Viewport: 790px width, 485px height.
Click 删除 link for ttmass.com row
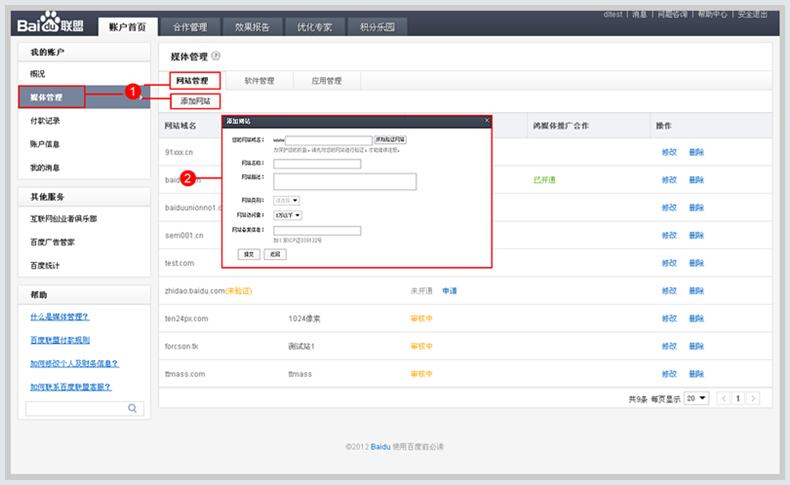(696, 374)
